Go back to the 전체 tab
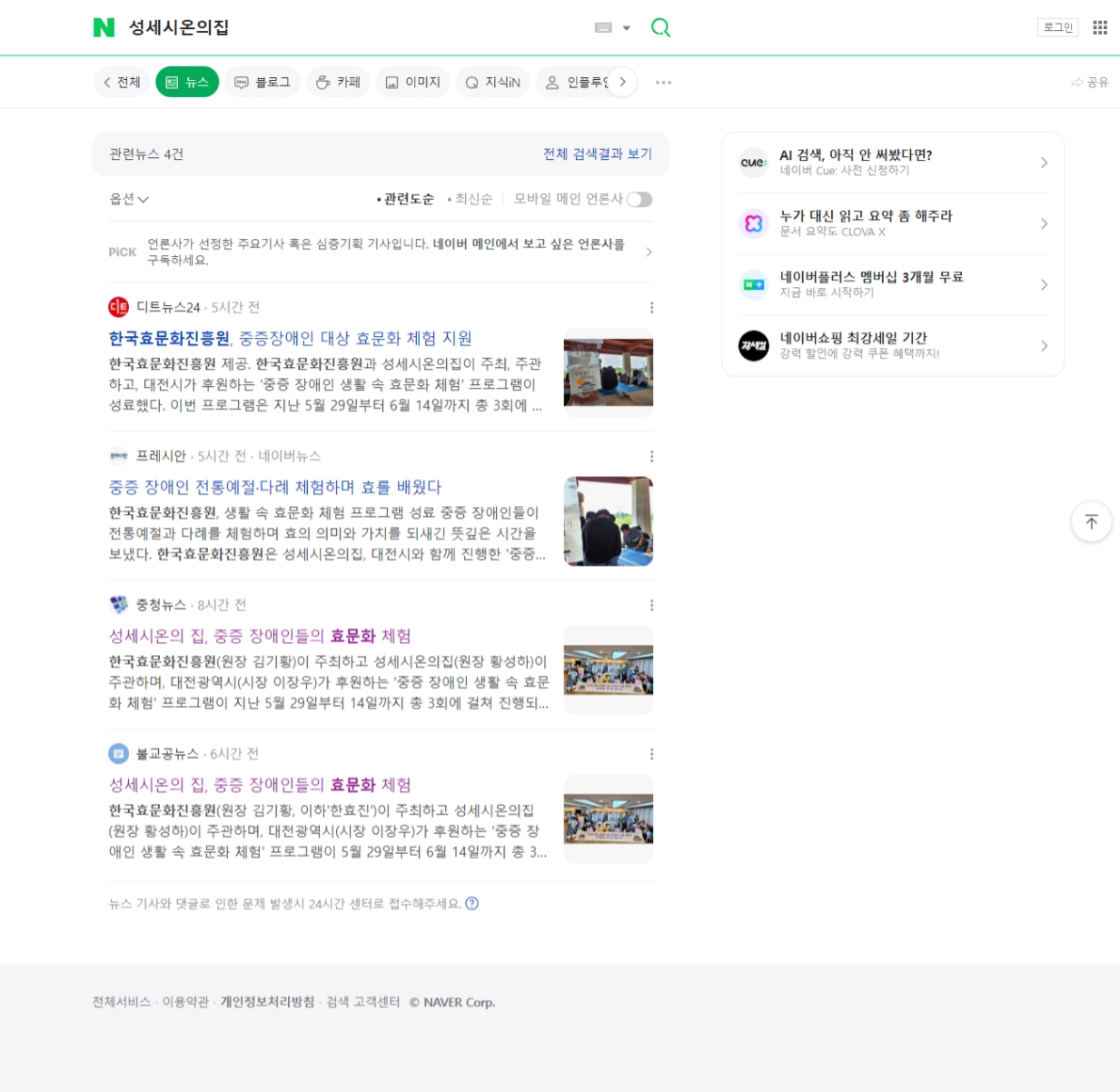1120x1092 pixels. 122,82
